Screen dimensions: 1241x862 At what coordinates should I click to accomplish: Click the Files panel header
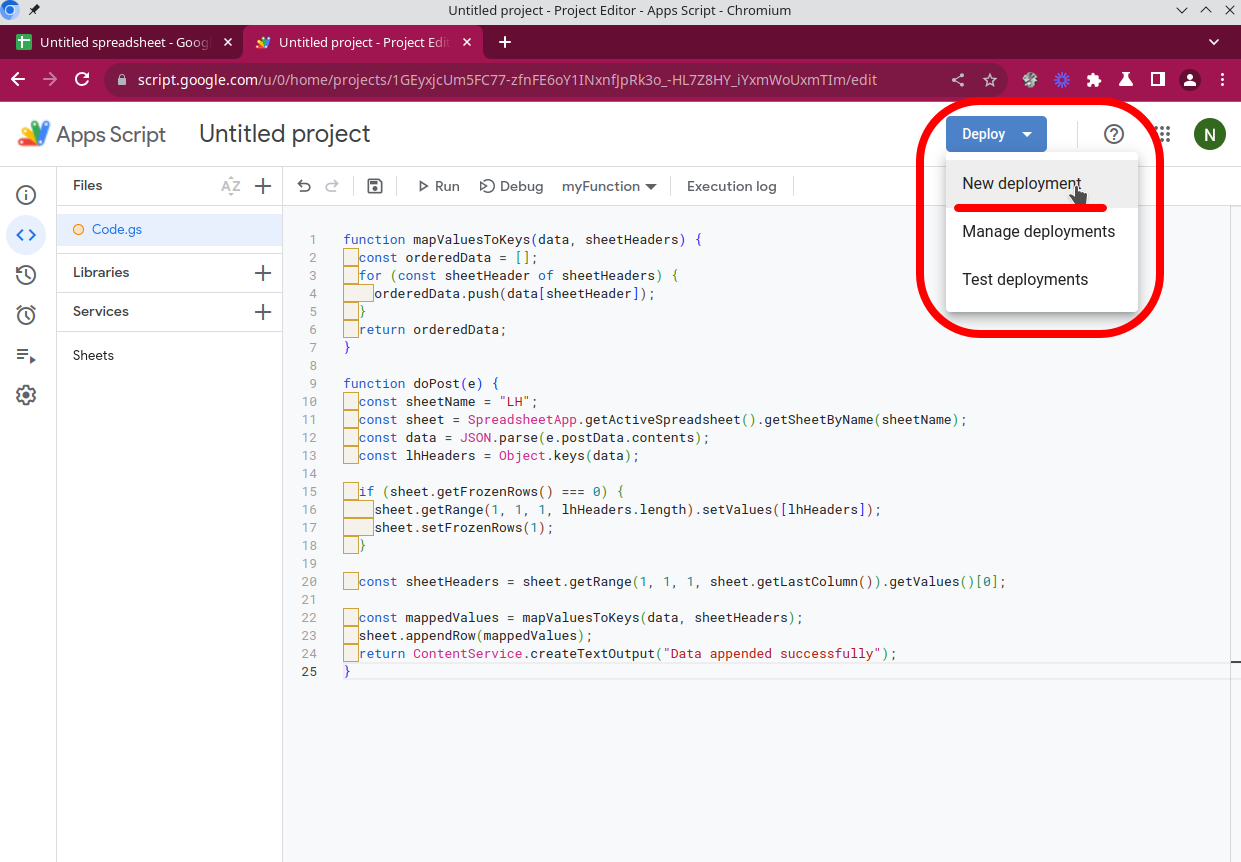coord(88,185)
